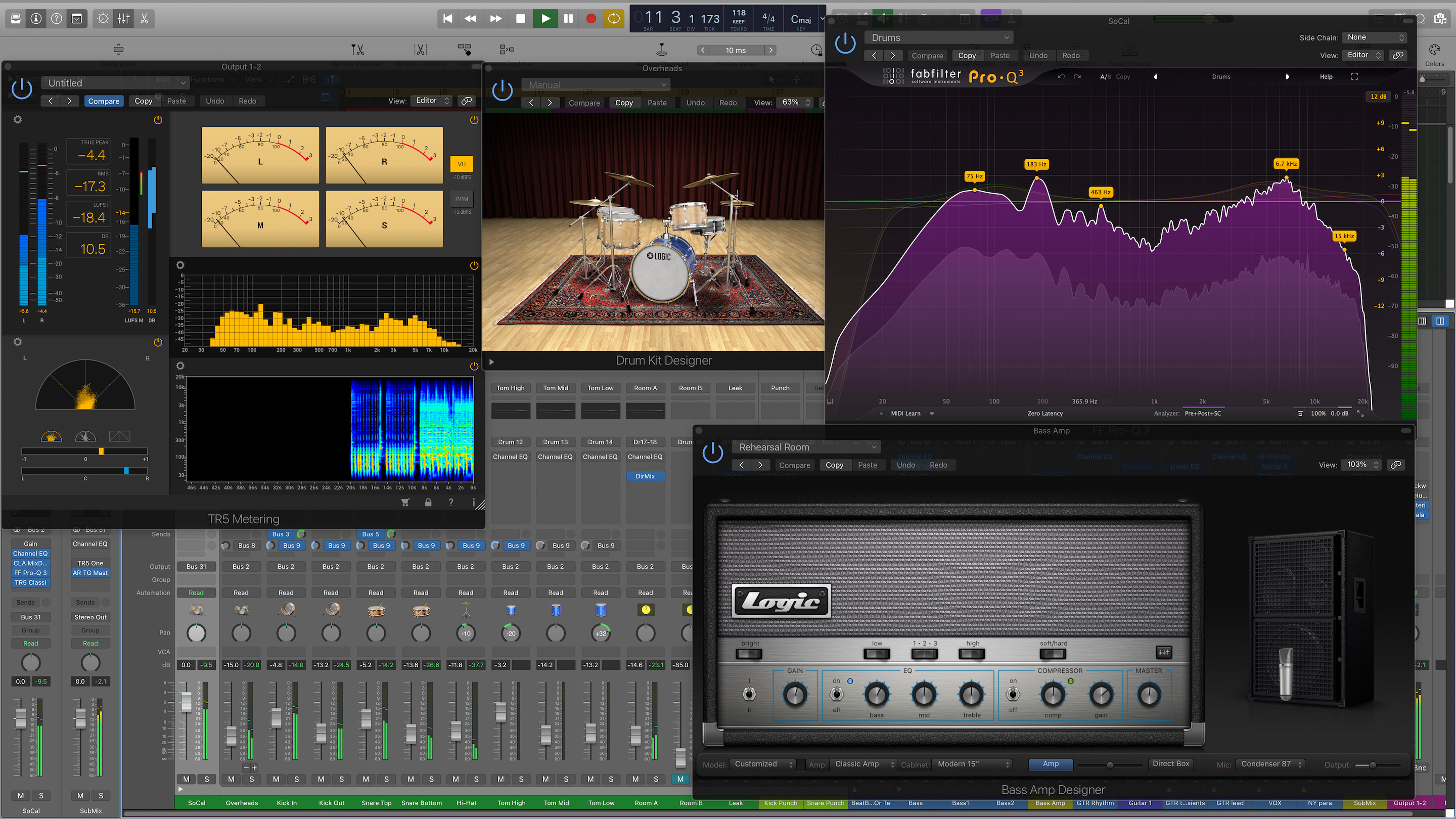1456x819 pixels.
Task: Open the Mixer sliders icon
Action: pyautogui.click(x=124, y=19)
